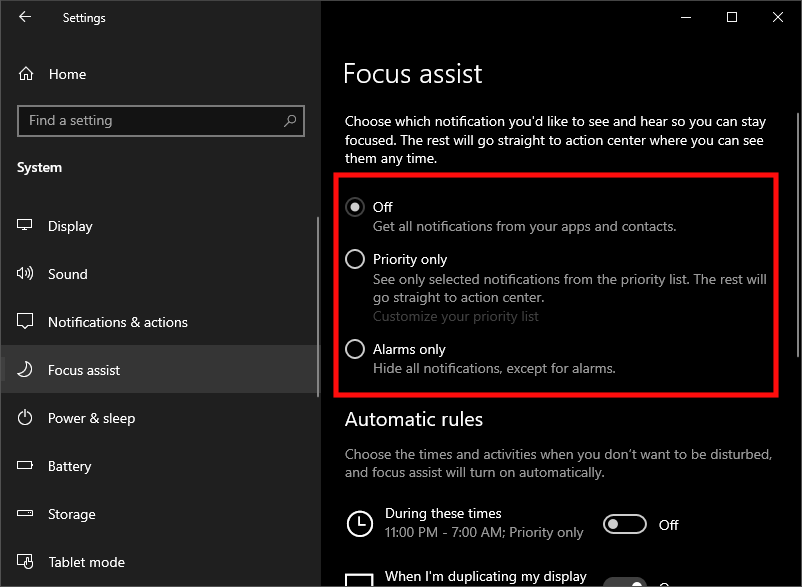Click the Customize your priority list link
Image resolution: width=802 pixels, height=587 pixels.
click(x=456, y=316)
